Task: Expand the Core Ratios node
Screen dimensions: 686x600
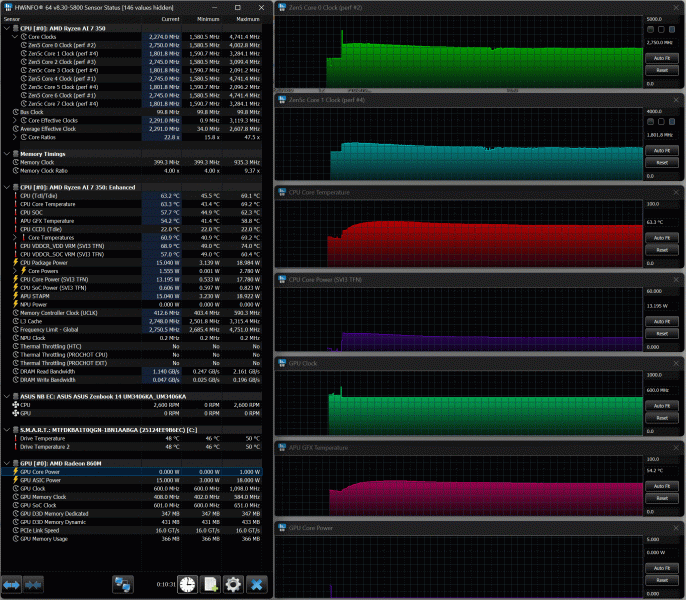Action: coord(15,137)
